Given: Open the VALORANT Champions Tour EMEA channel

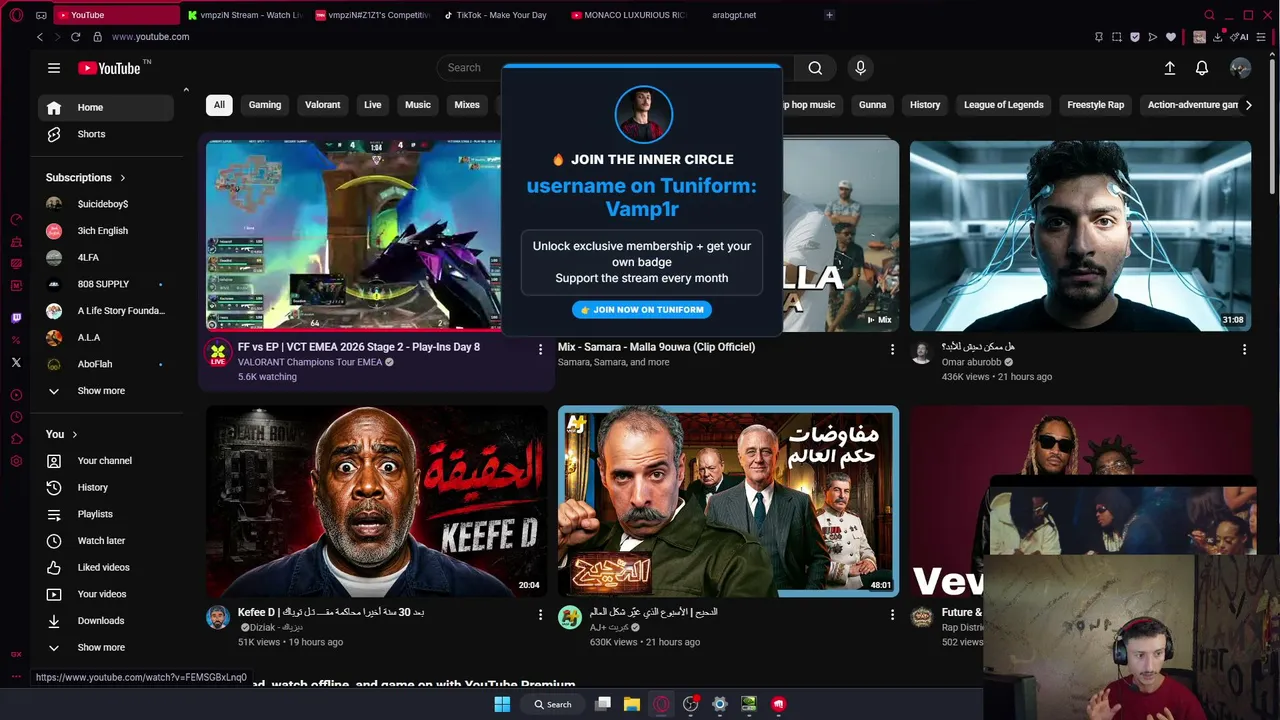Looking at the screenshot, I should point(310,362).
